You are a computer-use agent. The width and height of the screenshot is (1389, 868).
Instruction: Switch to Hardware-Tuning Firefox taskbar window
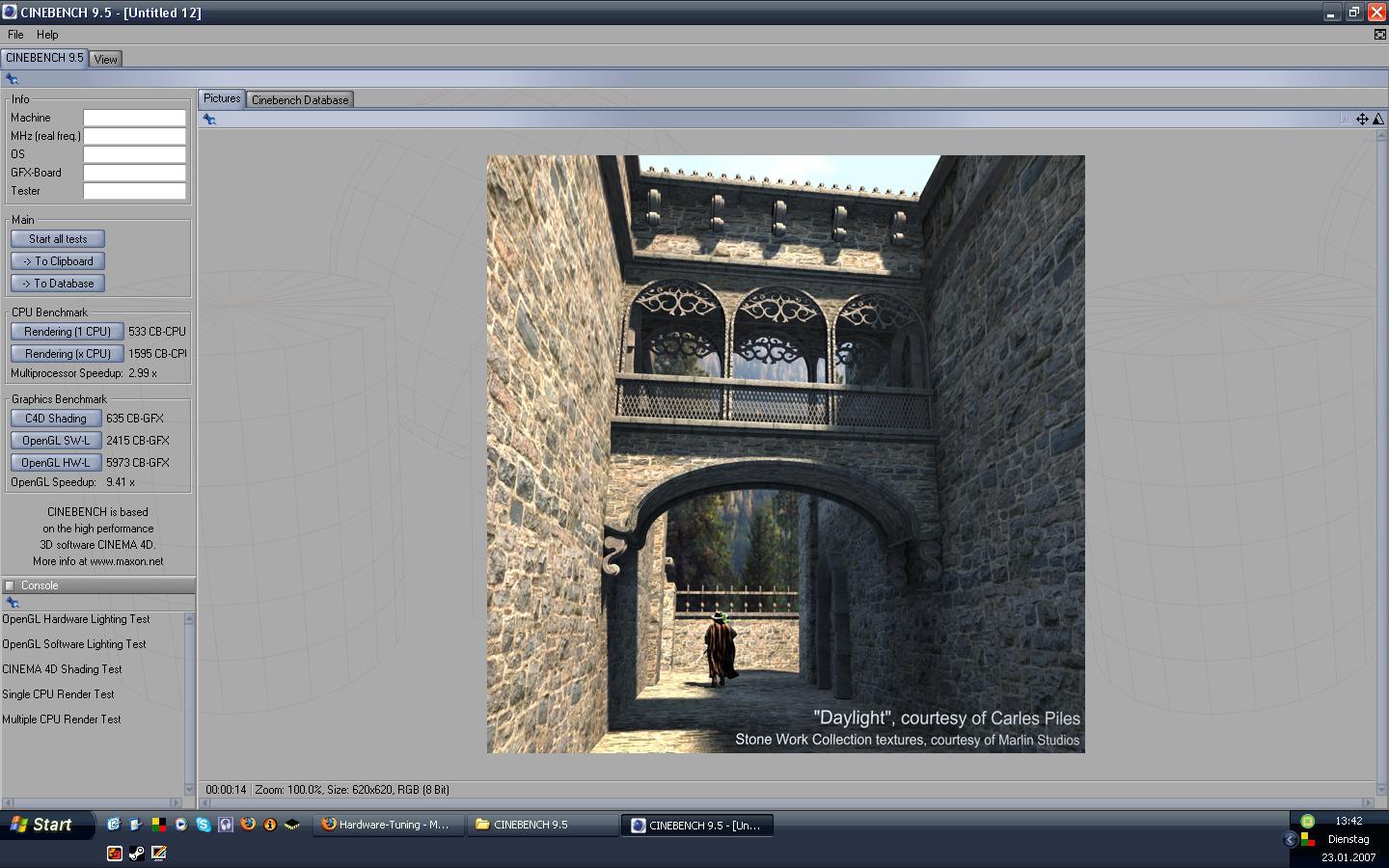pyautogui.click(x=390, y=825)
